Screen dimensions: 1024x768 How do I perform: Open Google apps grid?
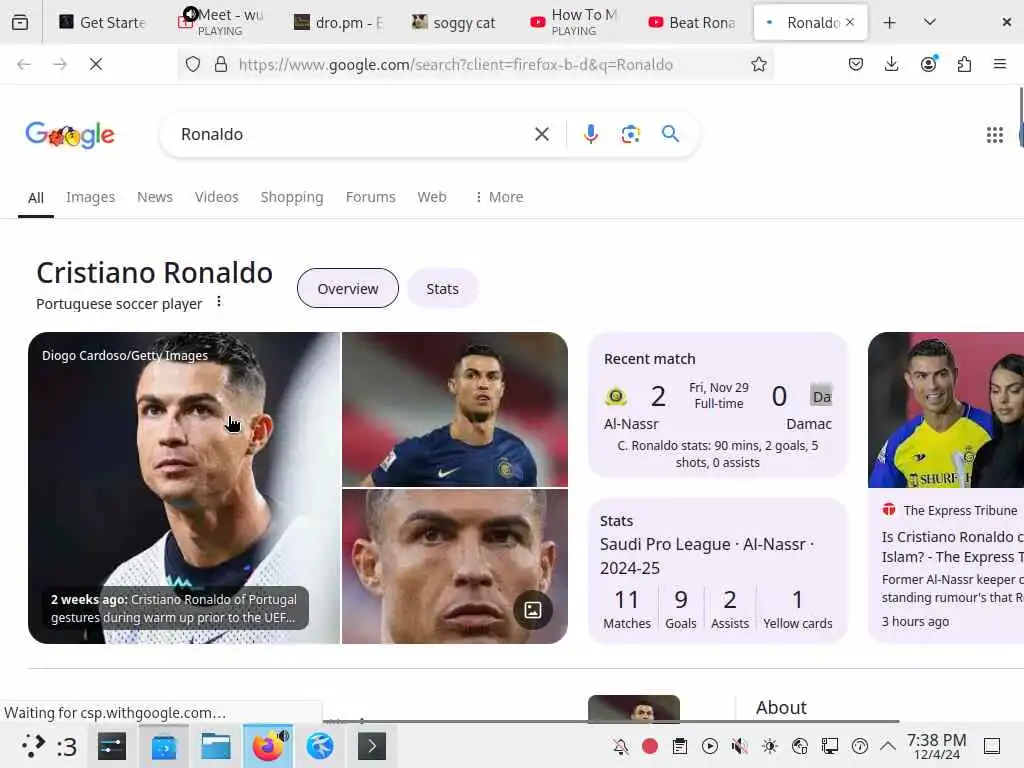tap(994, 135)
